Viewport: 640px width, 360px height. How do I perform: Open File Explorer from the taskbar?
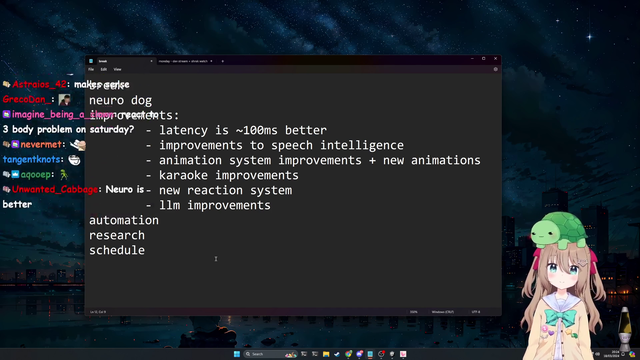[326, 354]
